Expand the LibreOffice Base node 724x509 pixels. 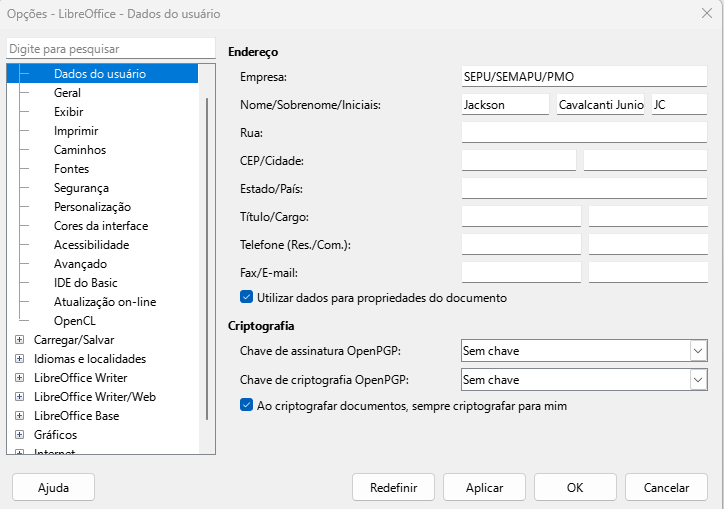(x=19, y=415)
